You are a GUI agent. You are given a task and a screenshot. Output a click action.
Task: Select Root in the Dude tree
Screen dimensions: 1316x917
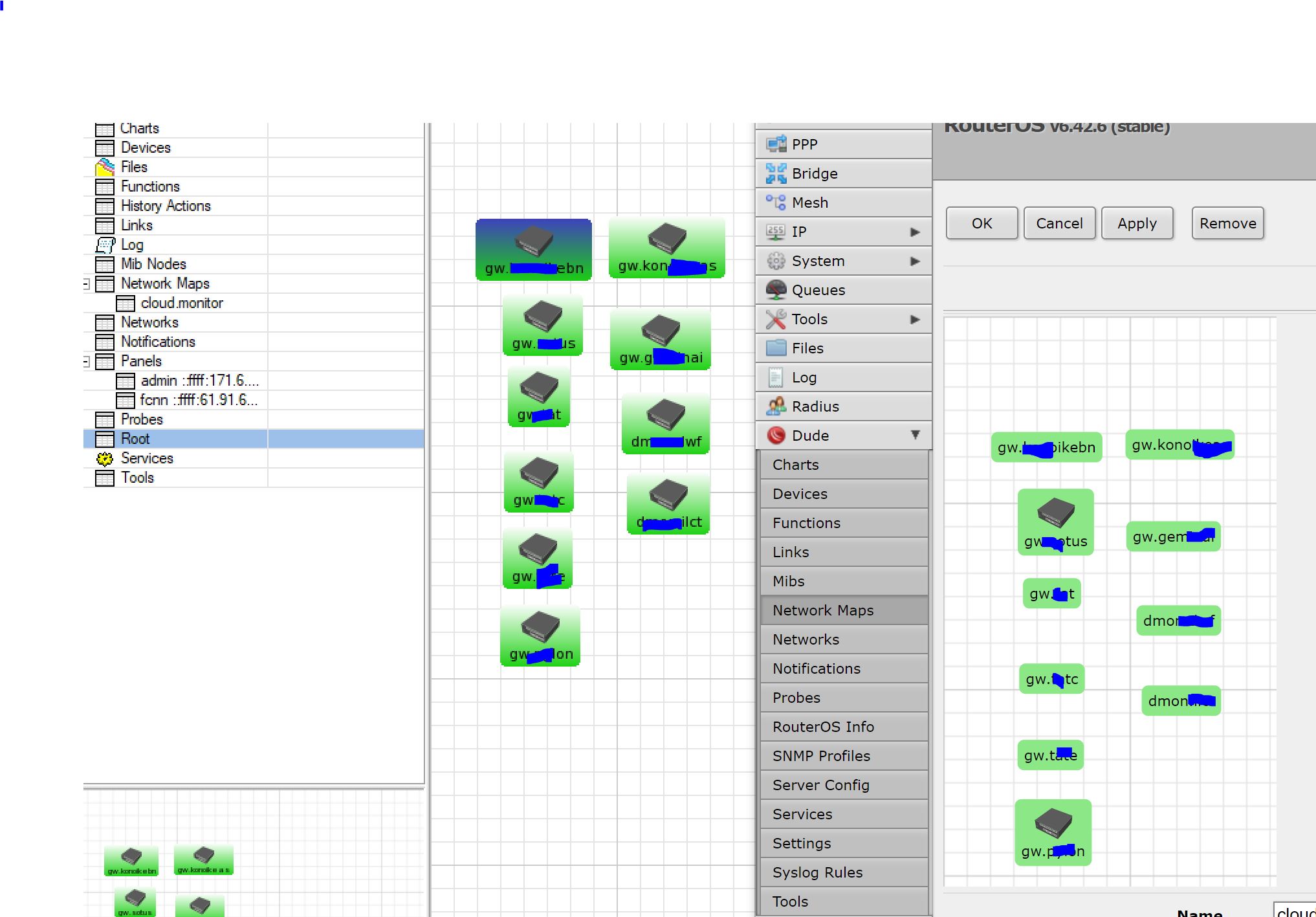tap(254, 439)
